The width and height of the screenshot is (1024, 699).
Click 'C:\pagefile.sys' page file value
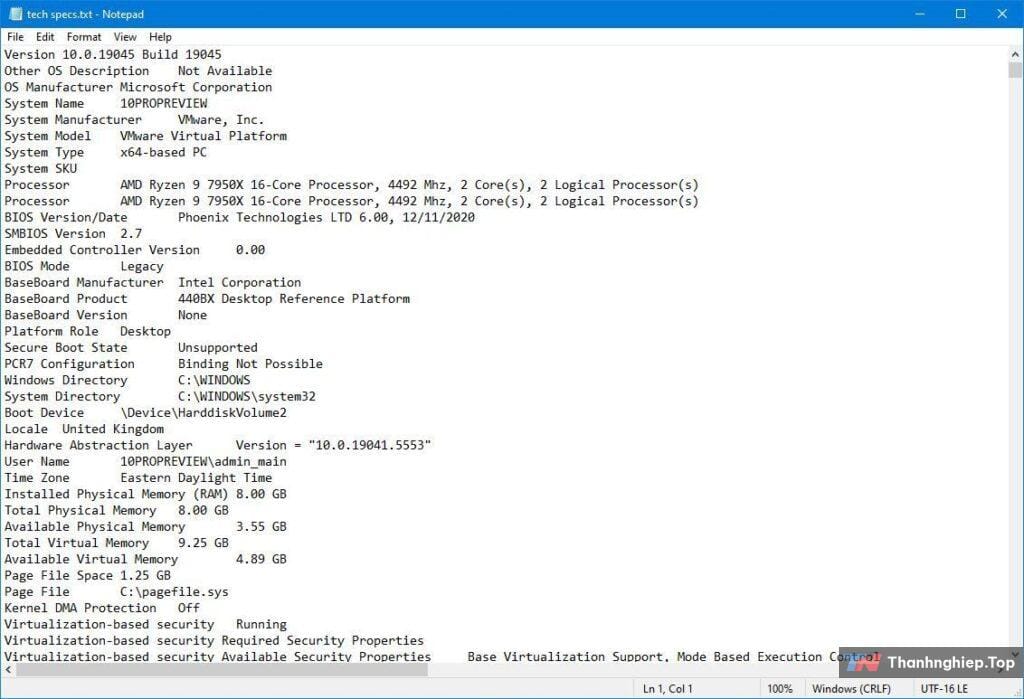click(x=174, y=592)
